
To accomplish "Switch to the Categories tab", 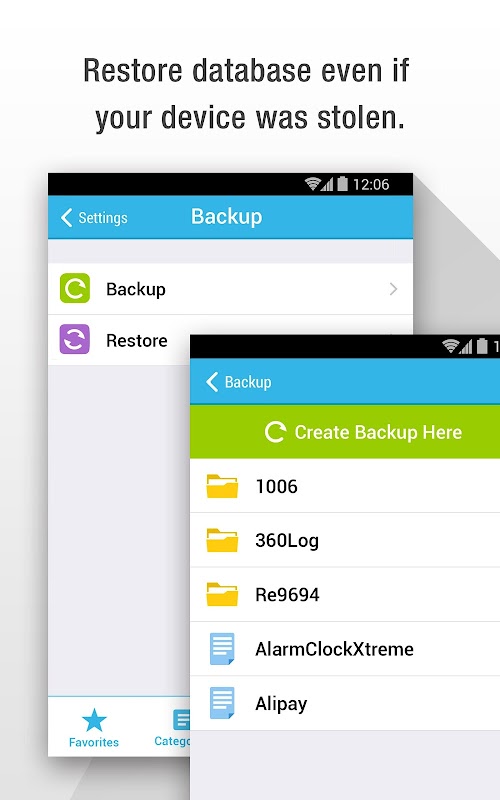I will tap(172, 728).
